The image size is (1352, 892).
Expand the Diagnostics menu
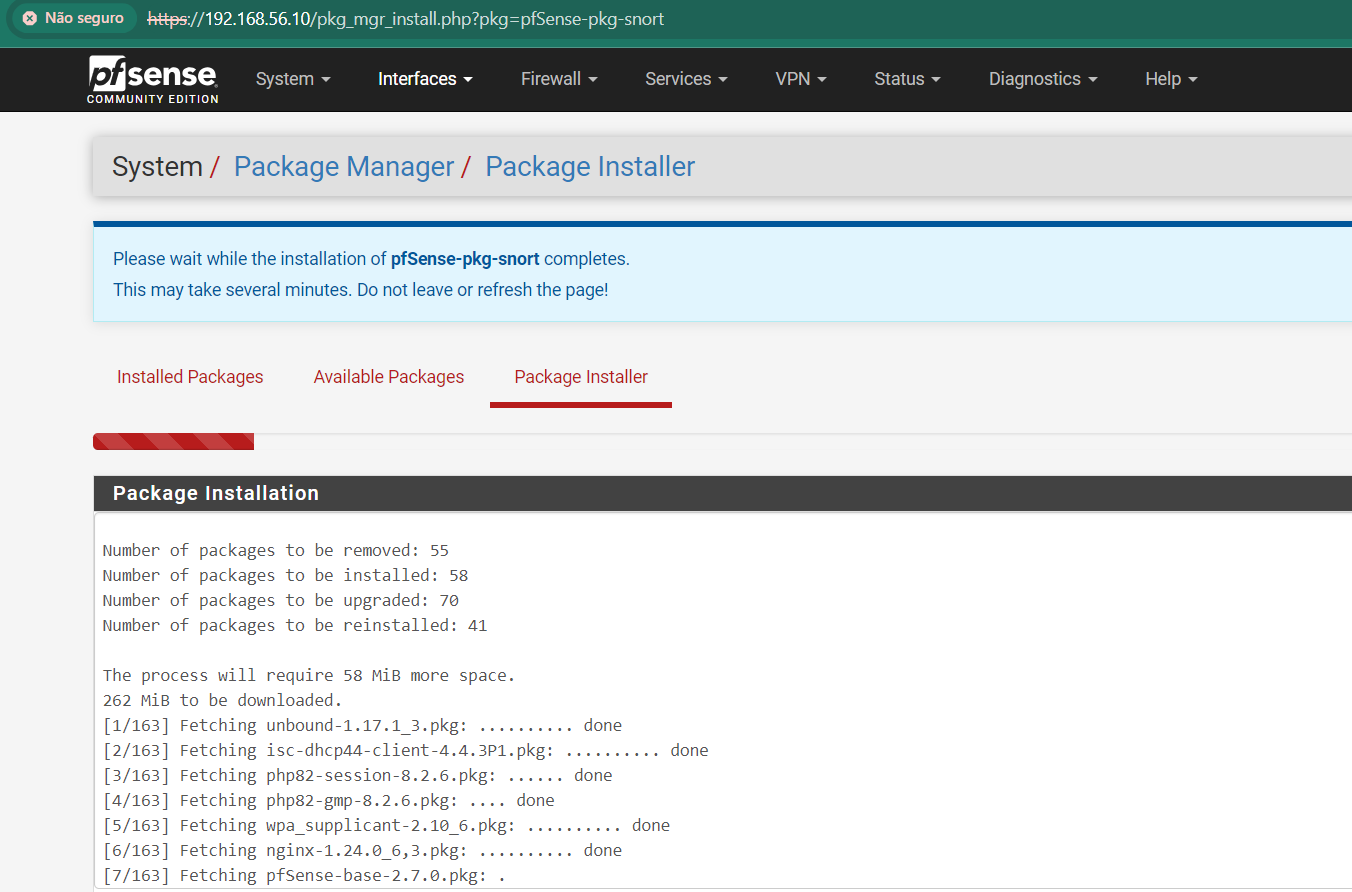click(x=1043, y=79)
